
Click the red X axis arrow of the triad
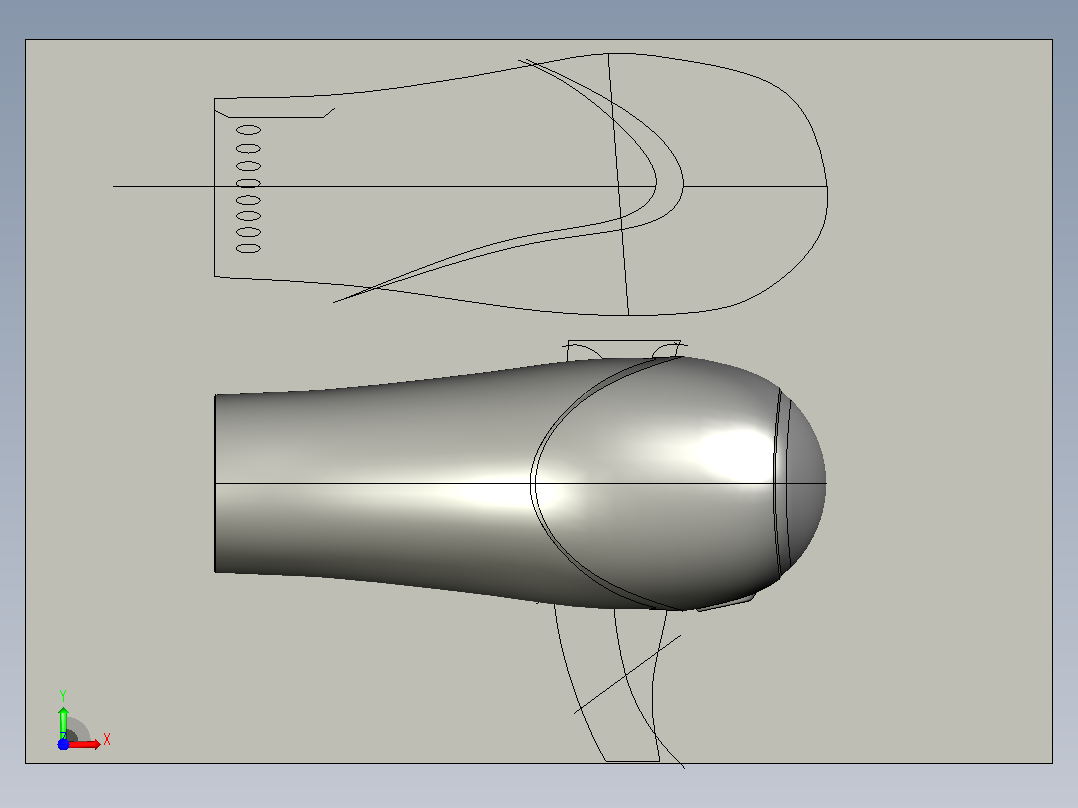click(84, 744)
